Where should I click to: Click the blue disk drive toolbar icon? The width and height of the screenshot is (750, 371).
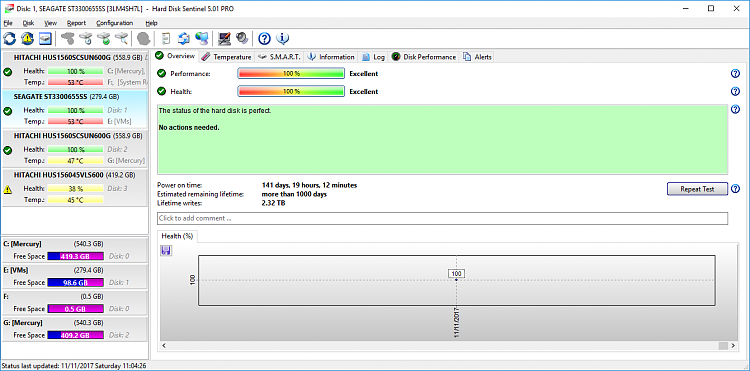(x=45, y=38)
